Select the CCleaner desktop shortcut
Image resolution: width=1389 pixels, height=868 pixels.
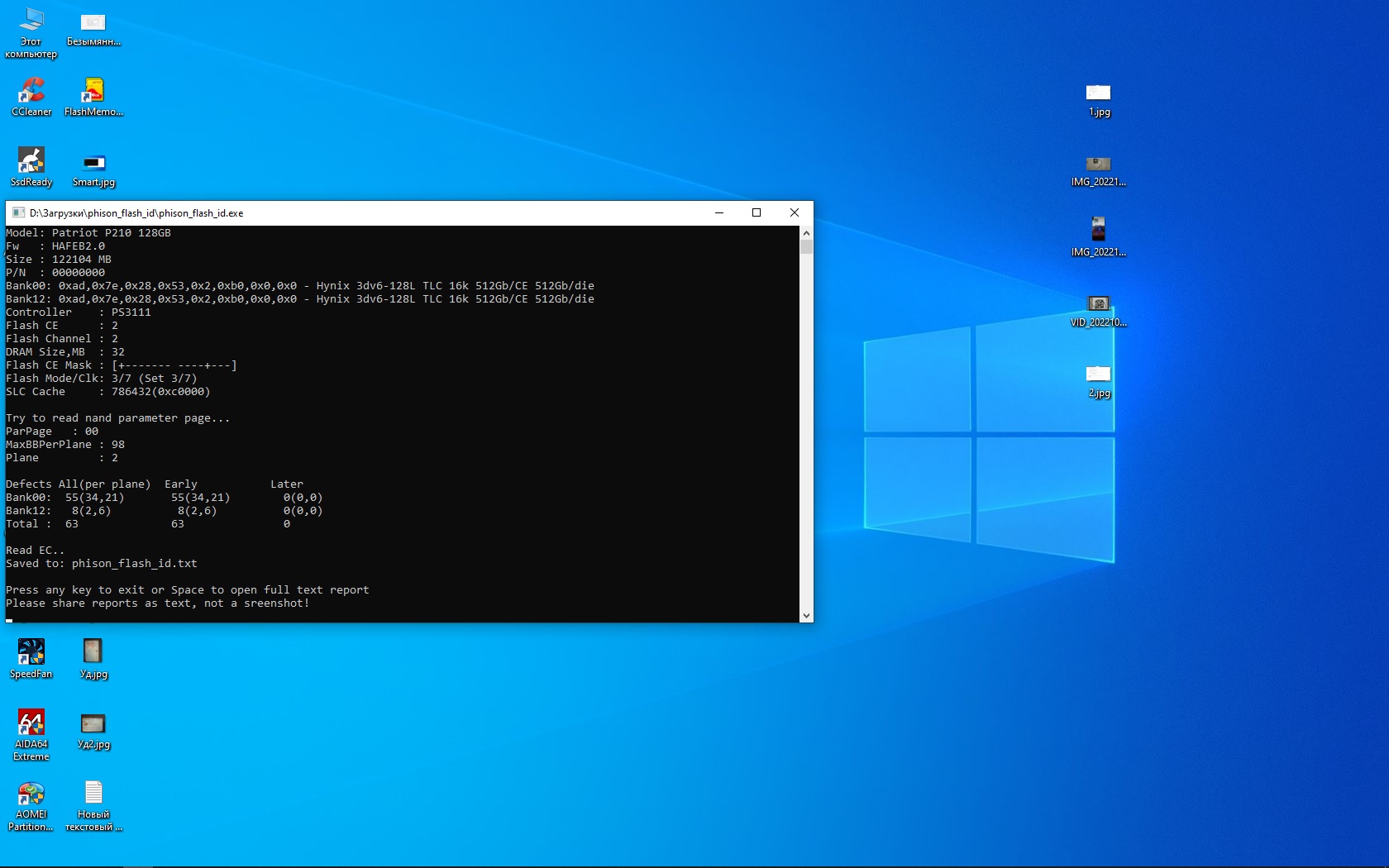click(31, 97)
